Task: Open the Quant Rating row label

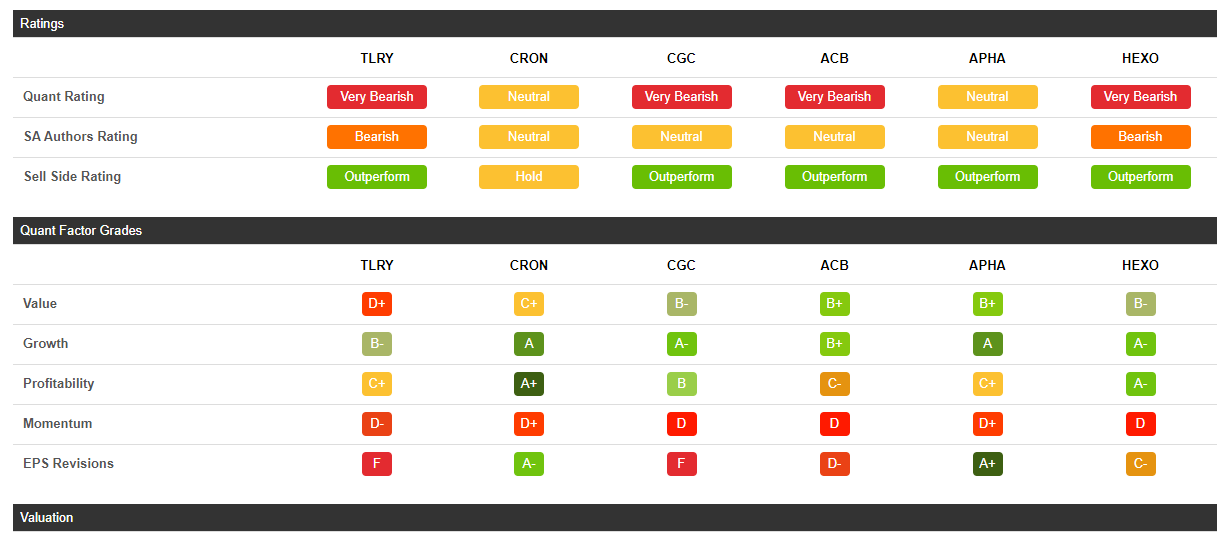Action: [x=64, y=97]
